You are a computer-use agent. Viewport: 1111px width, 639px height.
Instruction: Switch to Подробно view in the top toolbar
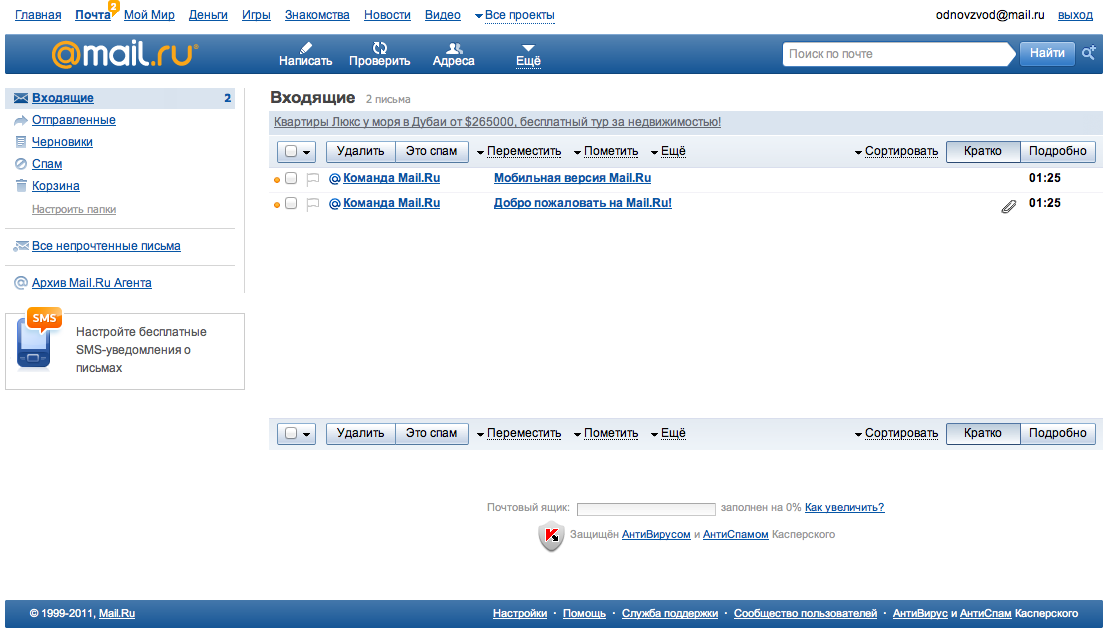1058,151
